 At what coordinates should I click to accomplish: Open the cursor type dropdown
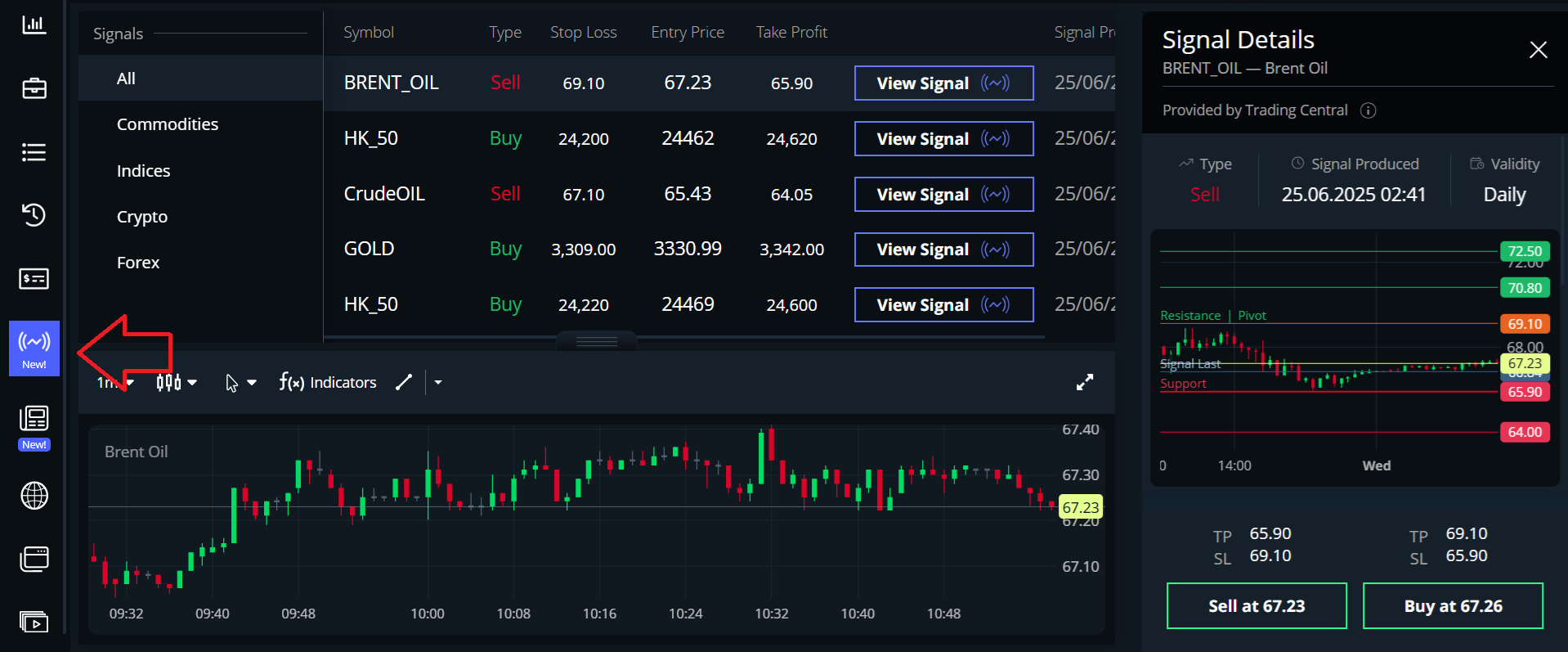[x=240, y=382]
